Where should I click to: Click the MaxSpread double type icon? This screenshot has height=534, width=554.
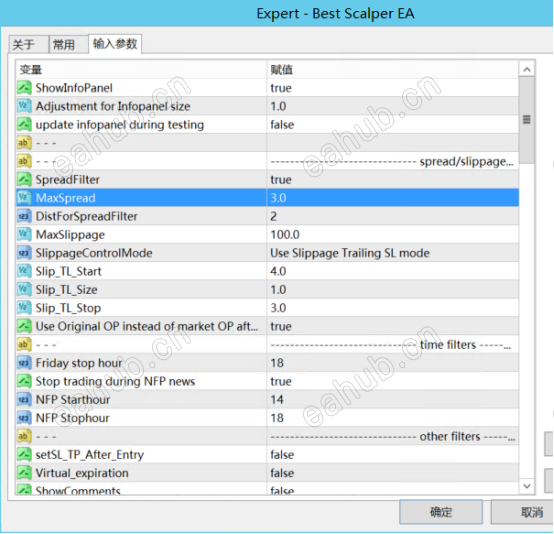pyautogui.click(x=24, y=198)
